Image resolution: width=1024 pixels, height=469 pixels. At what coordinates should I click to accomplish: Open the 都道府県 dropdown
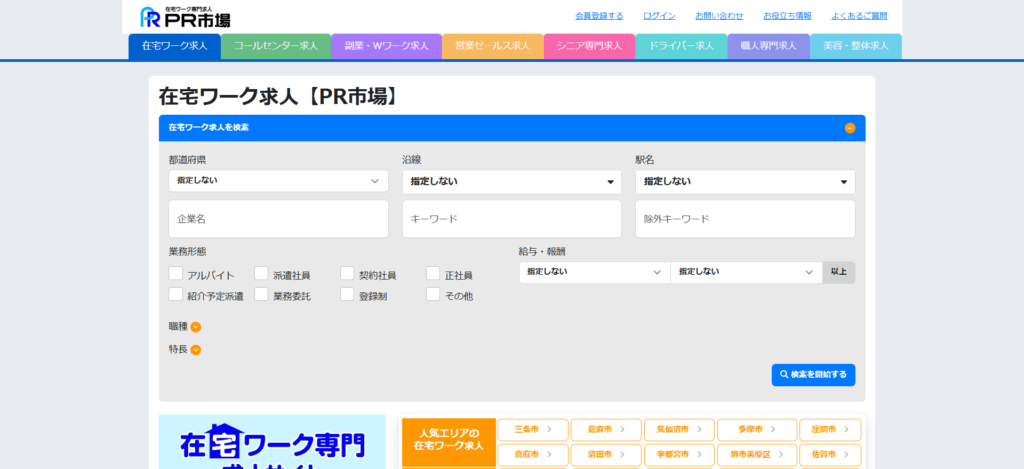tap(278, 181)
